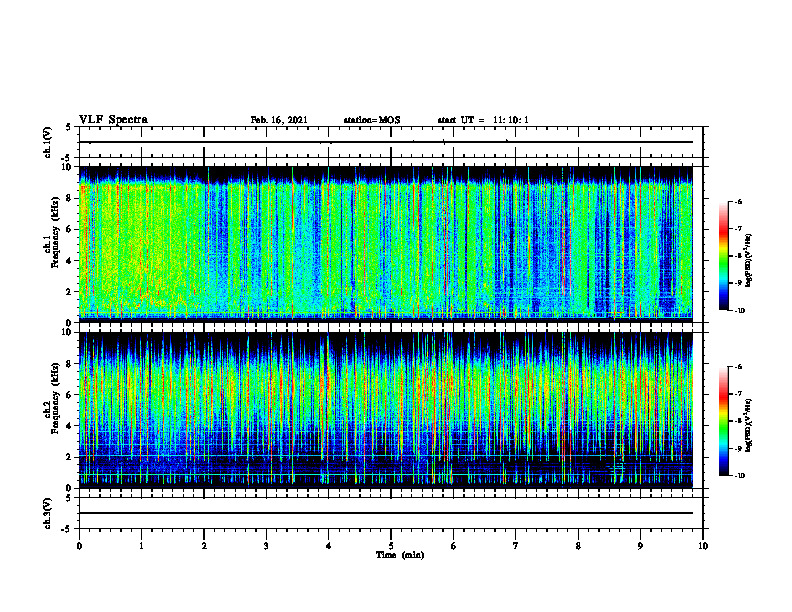The width and height of the screenshot is (792, 612).
Task: Click the ch.3 voltage waveform trace
Action: point(386,513)
